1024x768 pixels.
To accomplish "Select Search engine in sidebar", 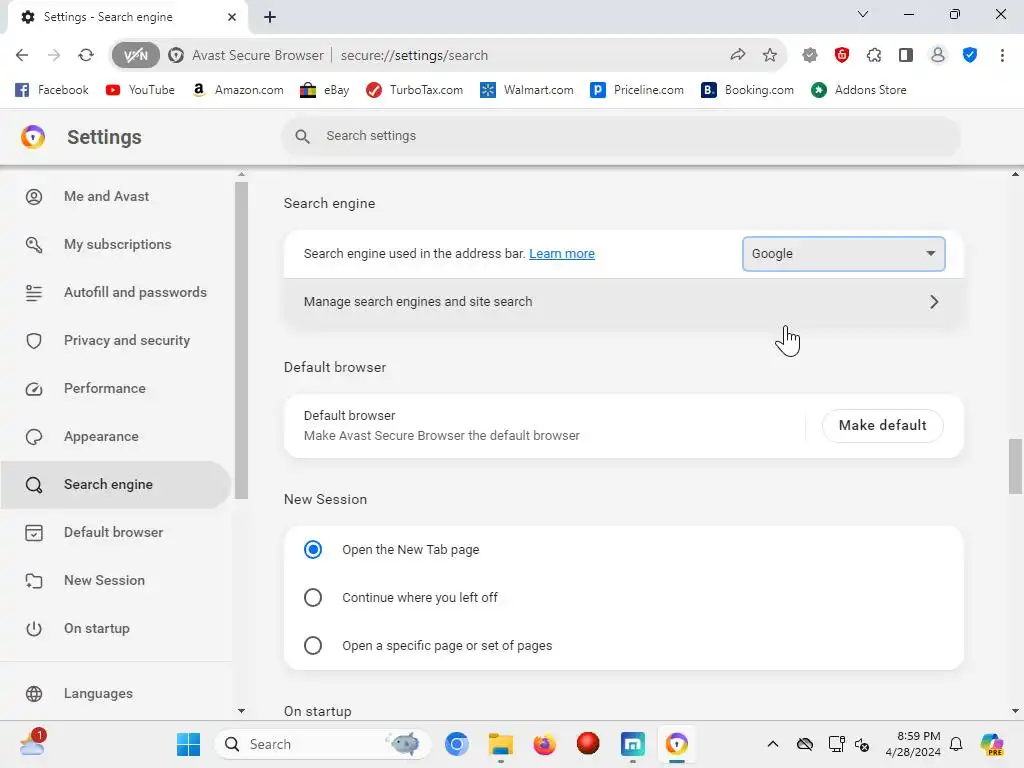I will coord(116,485).
